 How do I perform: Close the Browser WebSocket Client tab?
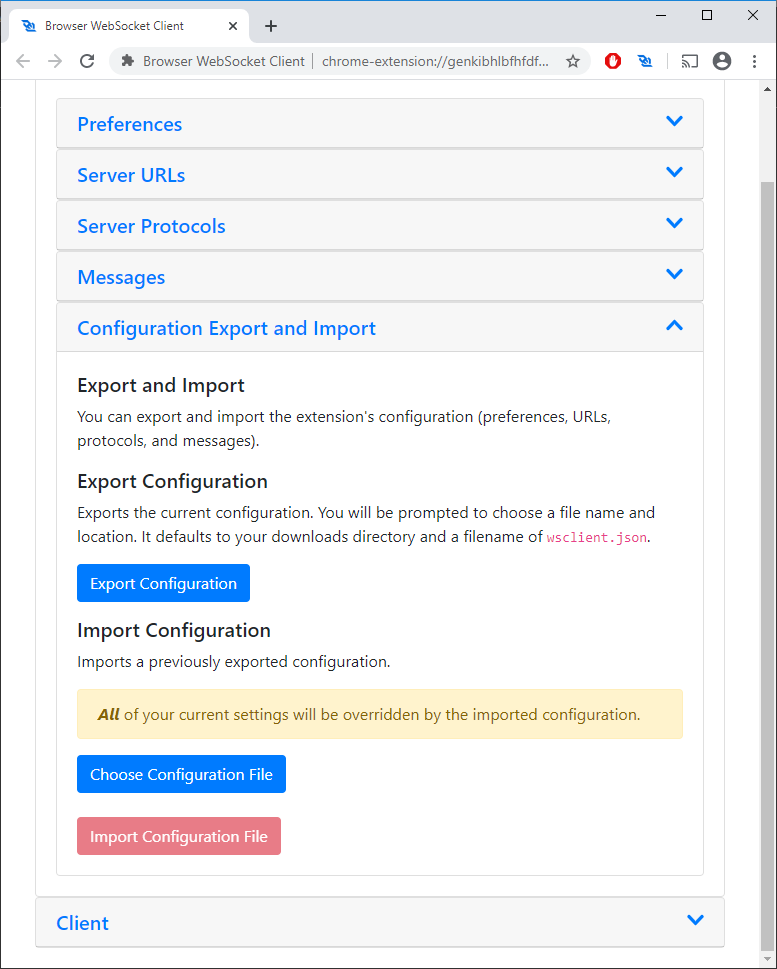click(x=232, y=26)
